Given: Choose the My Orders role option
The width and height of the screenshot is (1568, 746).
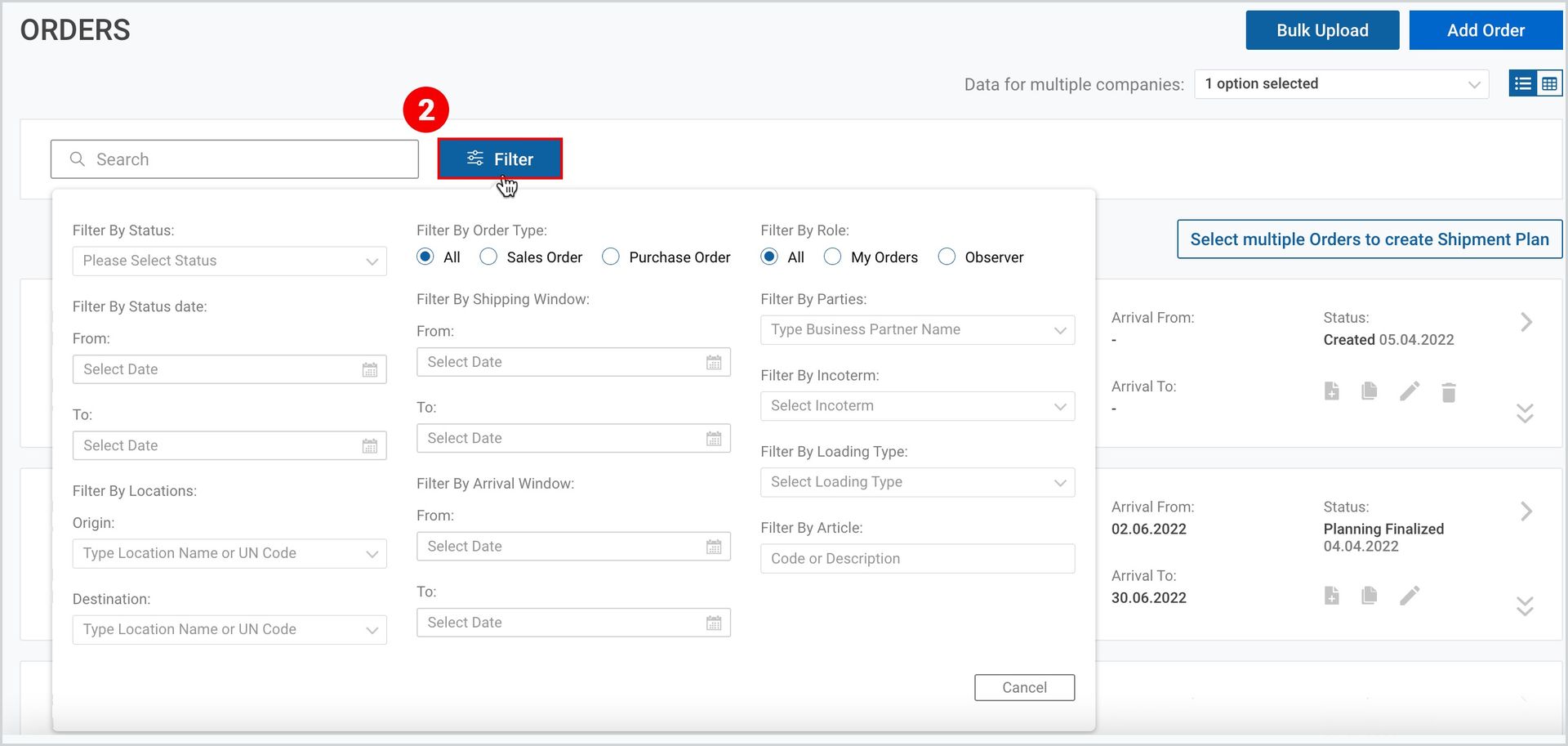Looking at the screenshot, I should click(x=832, y=257).
